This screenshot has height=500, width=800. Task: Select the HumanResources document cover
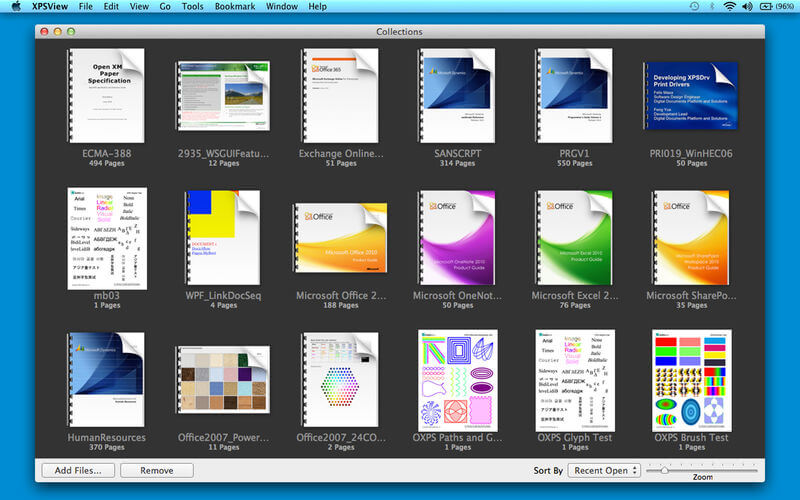106,379
